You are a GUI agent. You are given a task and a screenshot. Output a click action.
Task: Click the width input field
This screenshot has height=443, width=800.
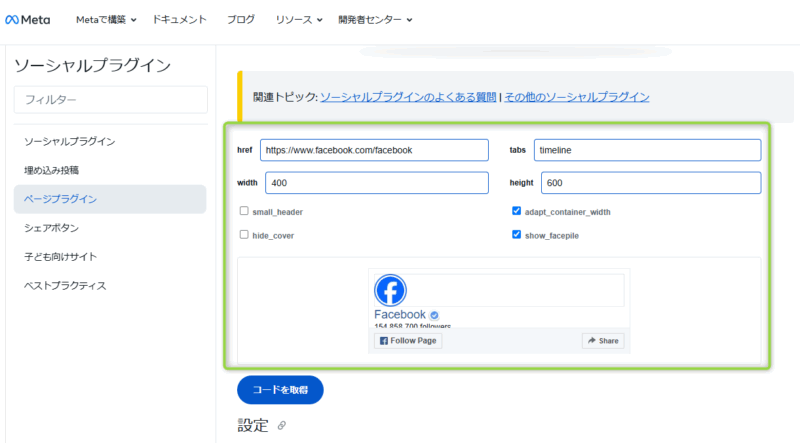[x=377, y=183]
